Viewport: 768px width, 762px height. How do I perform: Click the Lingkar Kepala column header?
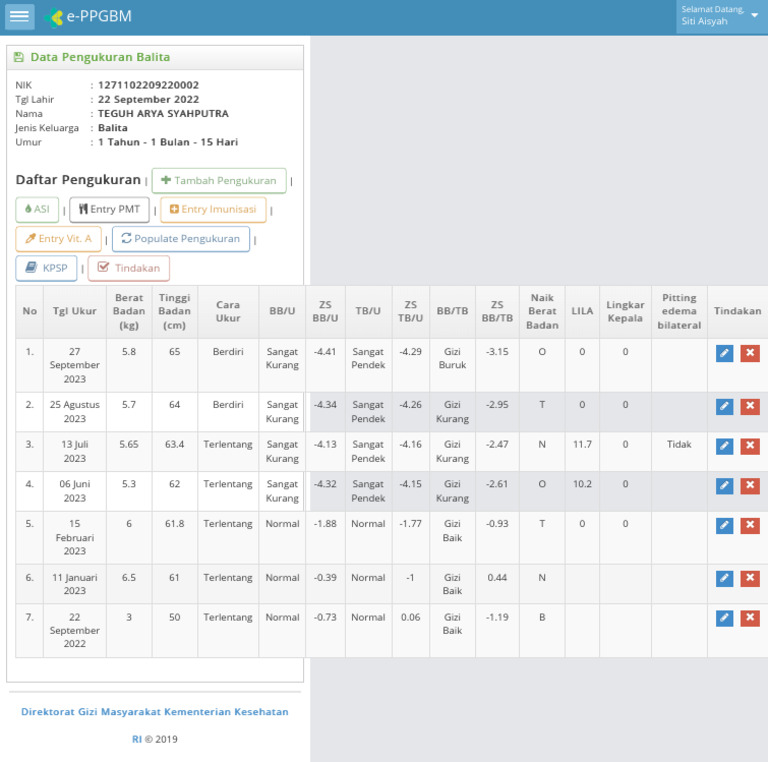[625, 311]
